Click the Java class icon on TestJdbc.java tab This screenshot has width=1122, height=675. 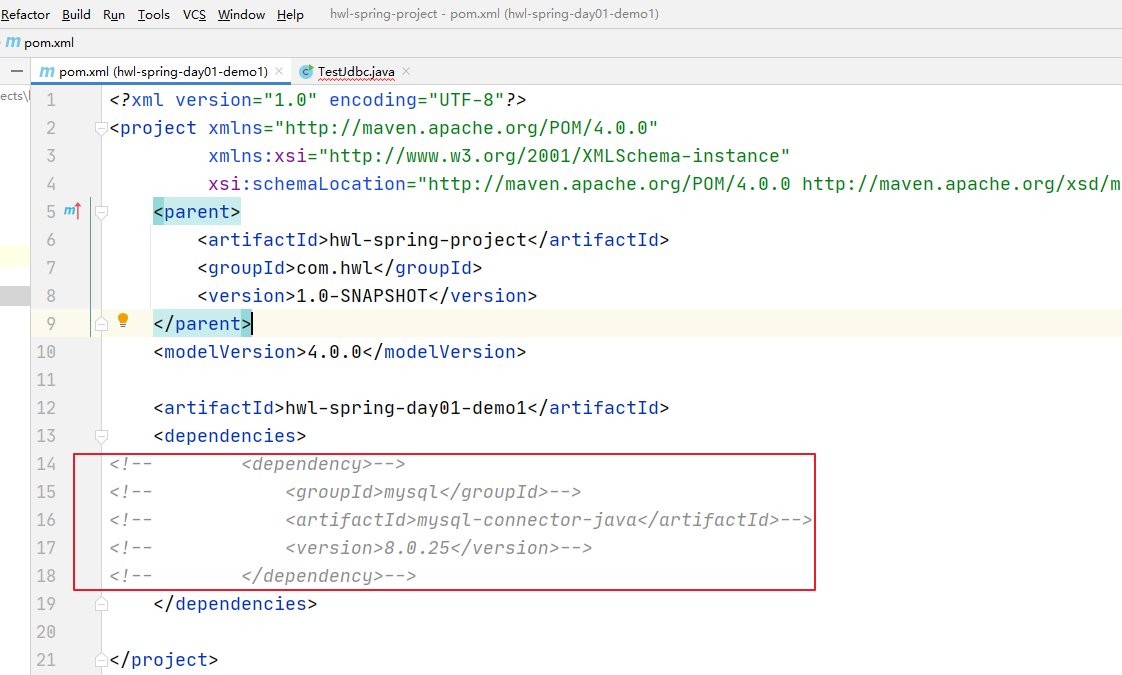[306, 72]
